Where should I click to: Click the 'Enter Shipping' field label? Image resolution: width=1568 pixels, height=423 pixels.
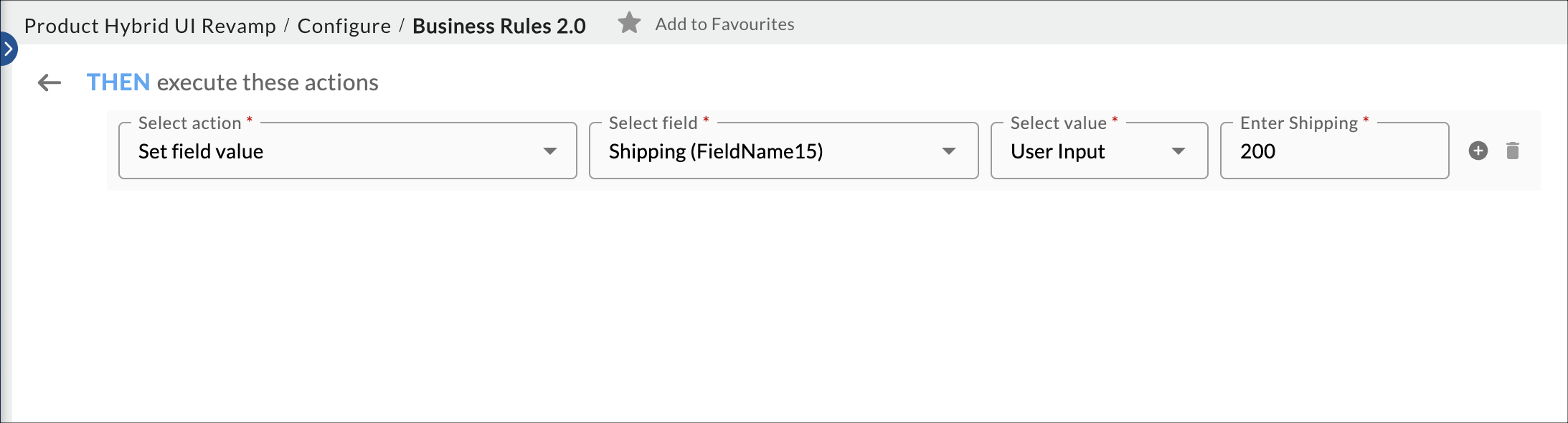point(1299,123)
